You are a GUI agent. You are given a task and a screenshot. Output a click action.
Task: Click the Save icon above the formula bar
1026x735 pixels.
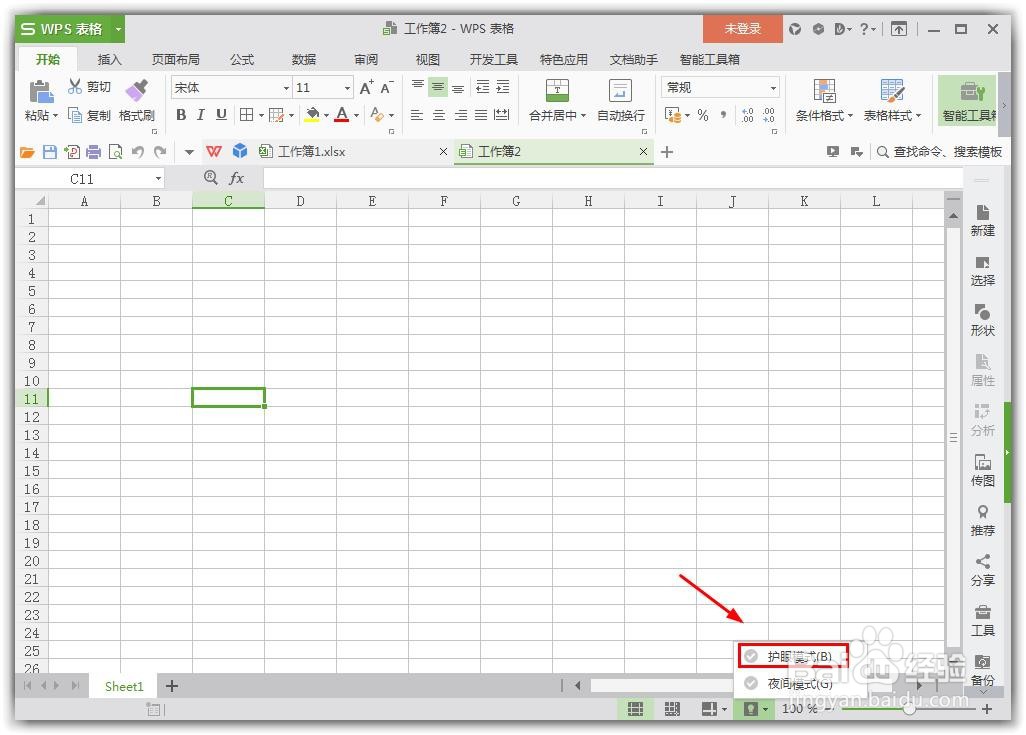[50, 152]
